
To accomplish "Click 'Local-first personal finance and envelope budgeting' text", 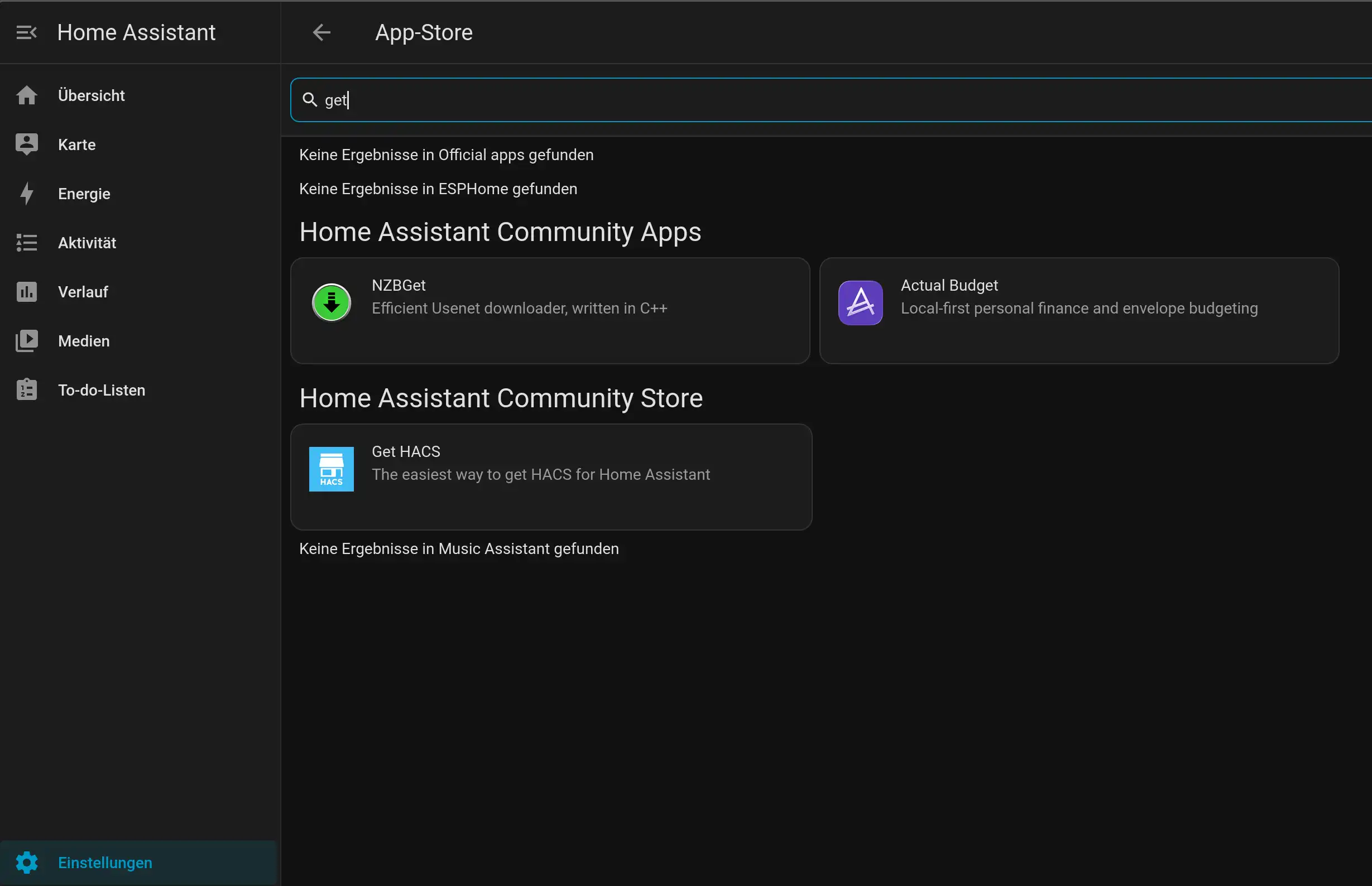I will [1079, 309].
